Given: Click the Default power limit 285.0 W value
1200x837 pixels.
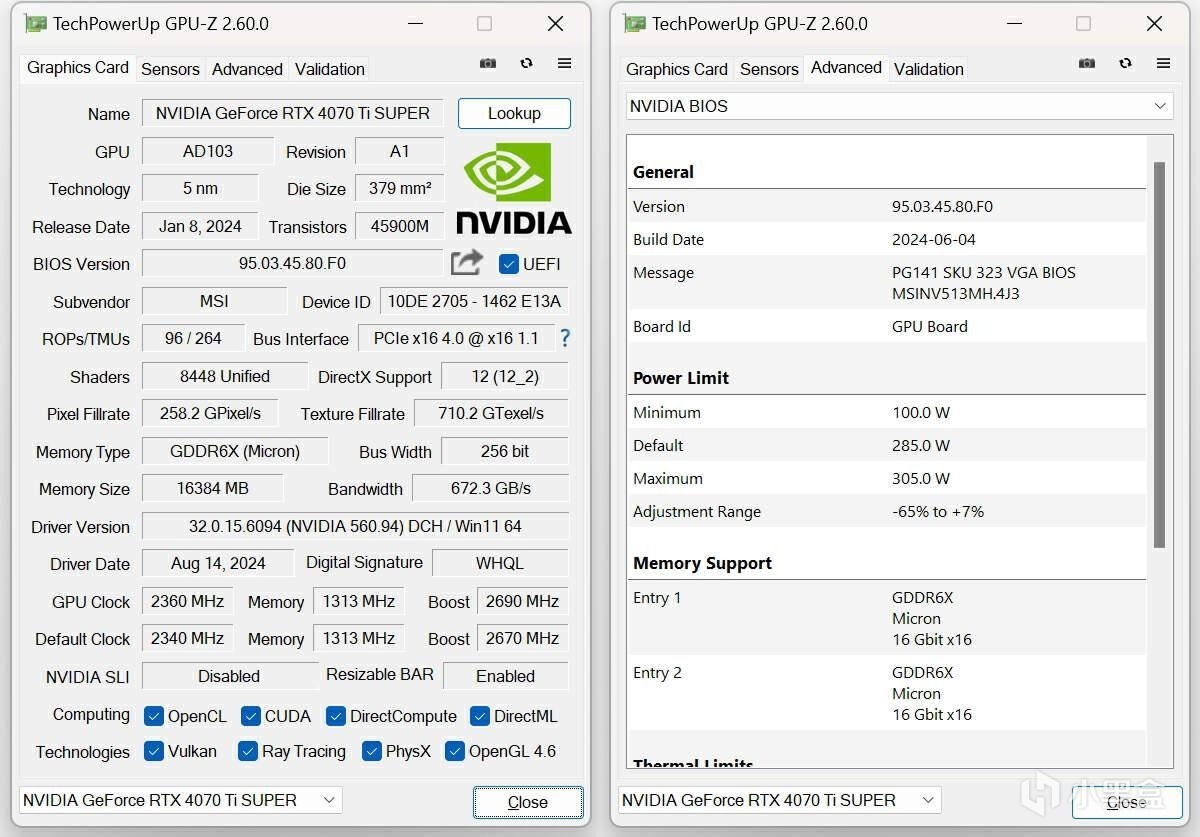Looking at the screenshot, I should click(921, 445).
